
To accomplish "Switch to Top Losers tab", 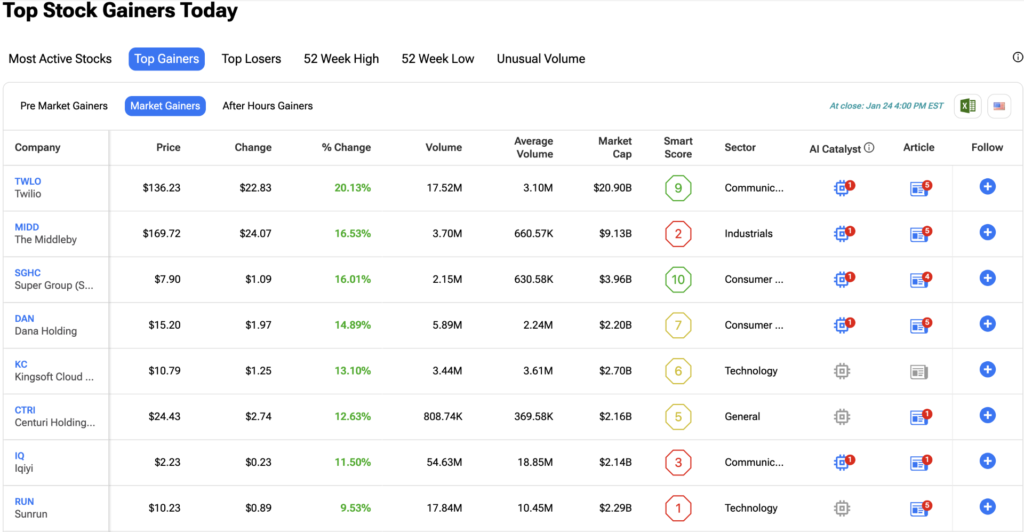I will [251, 59].
